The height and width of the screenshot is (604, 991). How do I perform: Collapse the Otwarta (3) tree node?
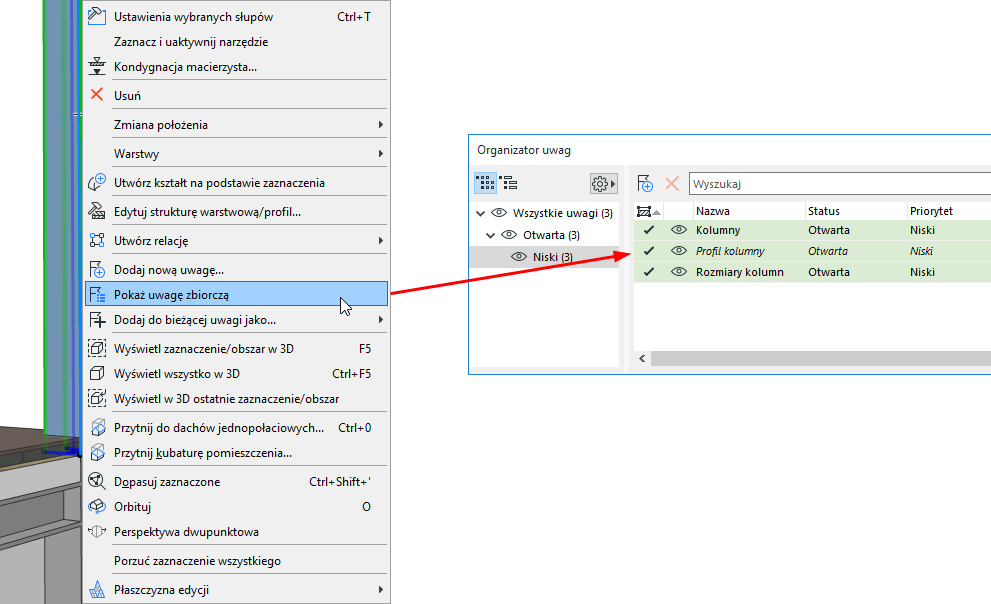point(490,235)
